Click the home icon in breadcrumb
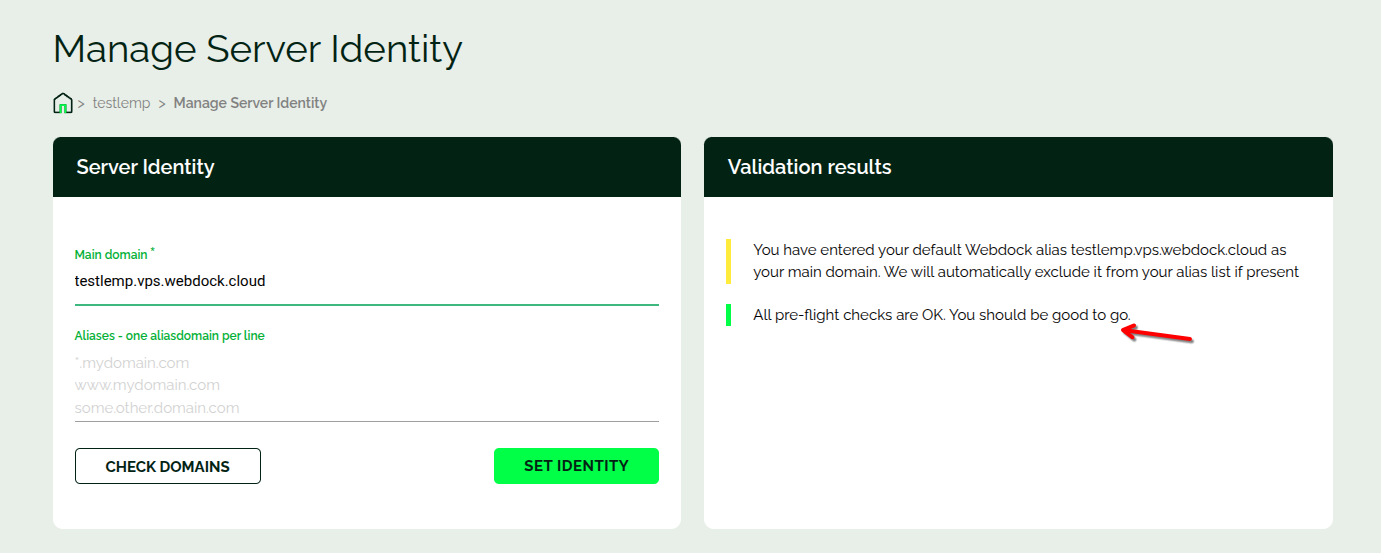Viewport: 1381px width, 553px height. [63, 103]
